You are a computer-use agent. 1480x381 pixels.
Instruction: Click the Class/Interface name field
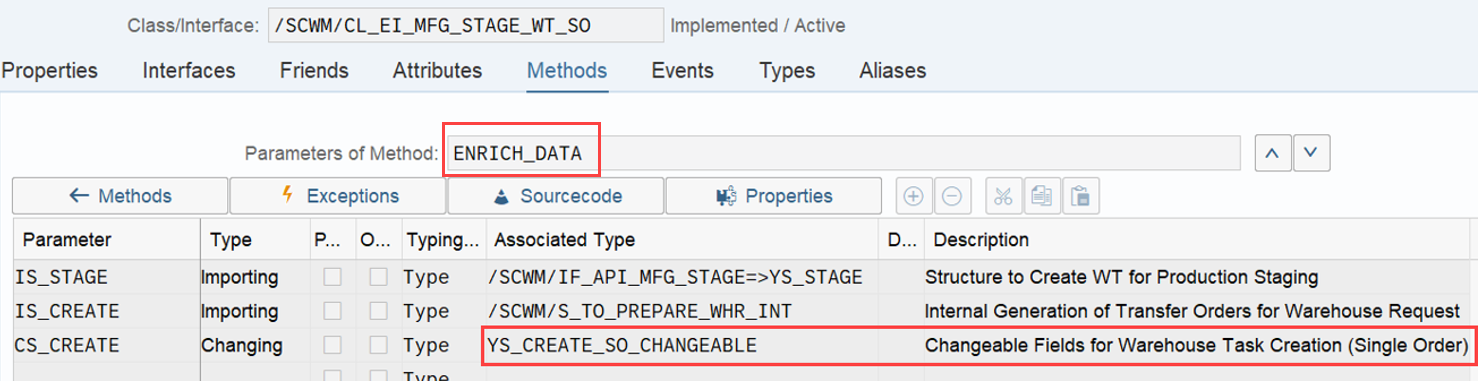(466, 25)
